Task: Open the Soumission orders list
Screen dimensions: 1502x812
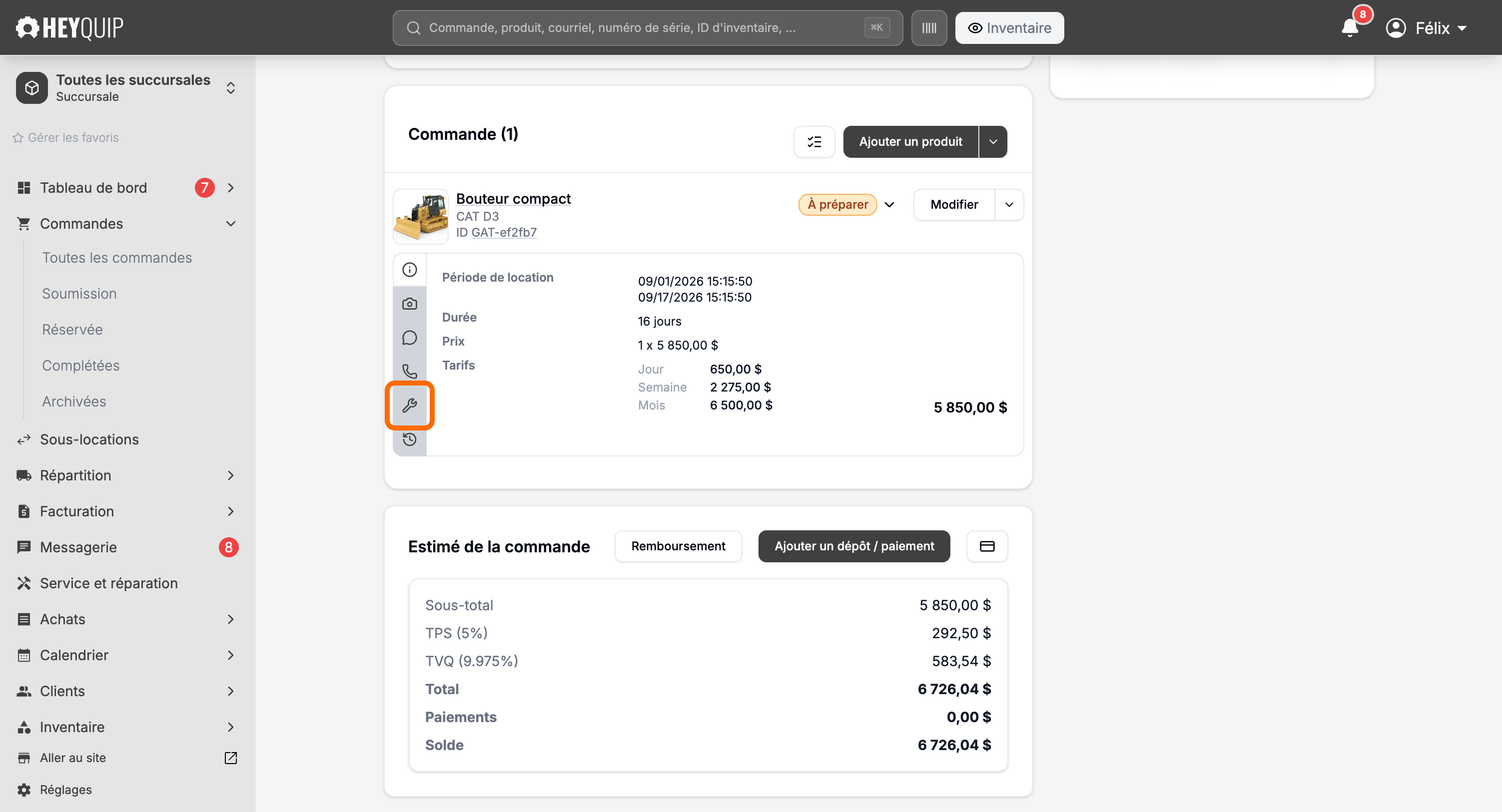Action: (79, 294)
